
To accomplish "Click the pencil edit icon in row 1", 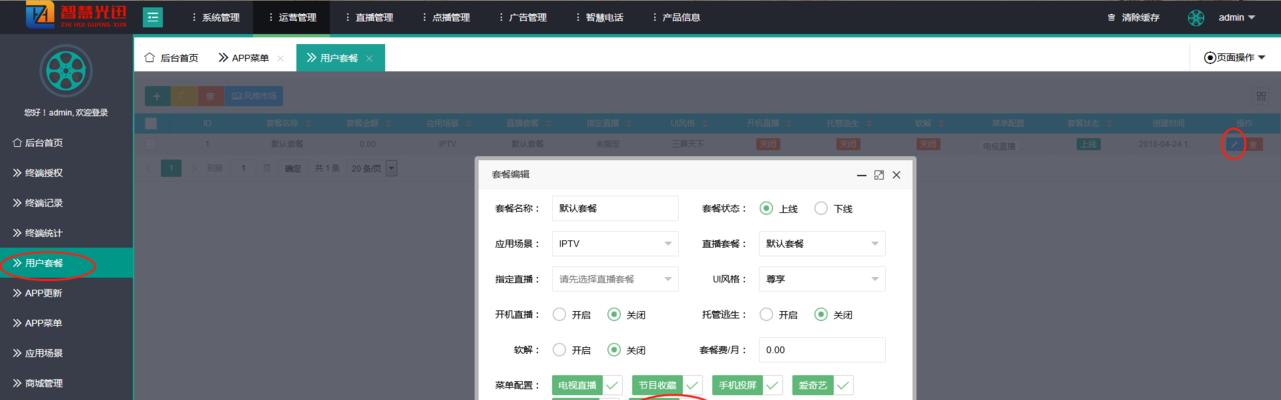I will 1233,144.
